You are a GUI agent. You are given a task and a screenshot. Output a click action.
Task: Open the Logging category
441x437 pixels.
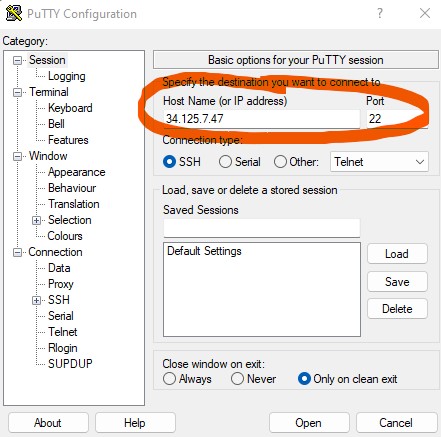67,76
